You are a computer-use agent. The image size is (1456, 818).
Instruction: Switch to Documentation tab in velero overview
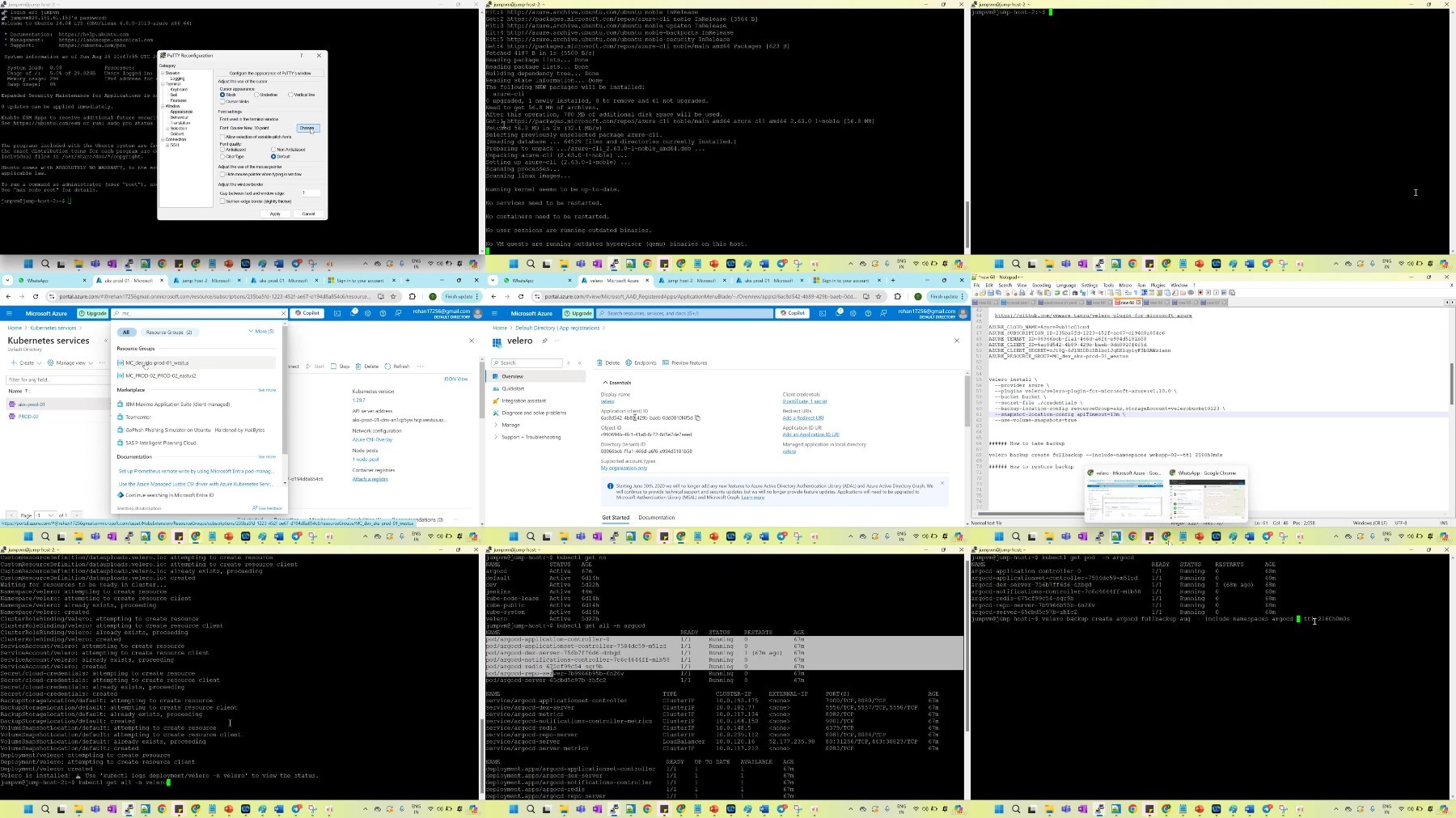(x=656, y=518)
